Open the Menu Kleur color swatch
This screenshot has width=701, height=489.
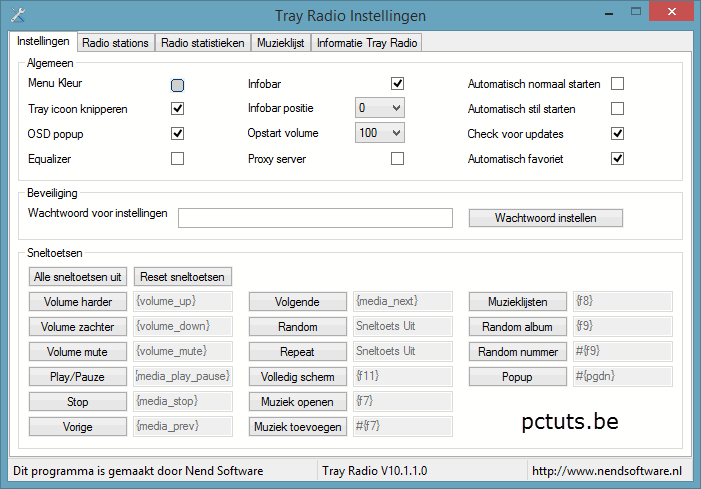(x=178, y=85)
